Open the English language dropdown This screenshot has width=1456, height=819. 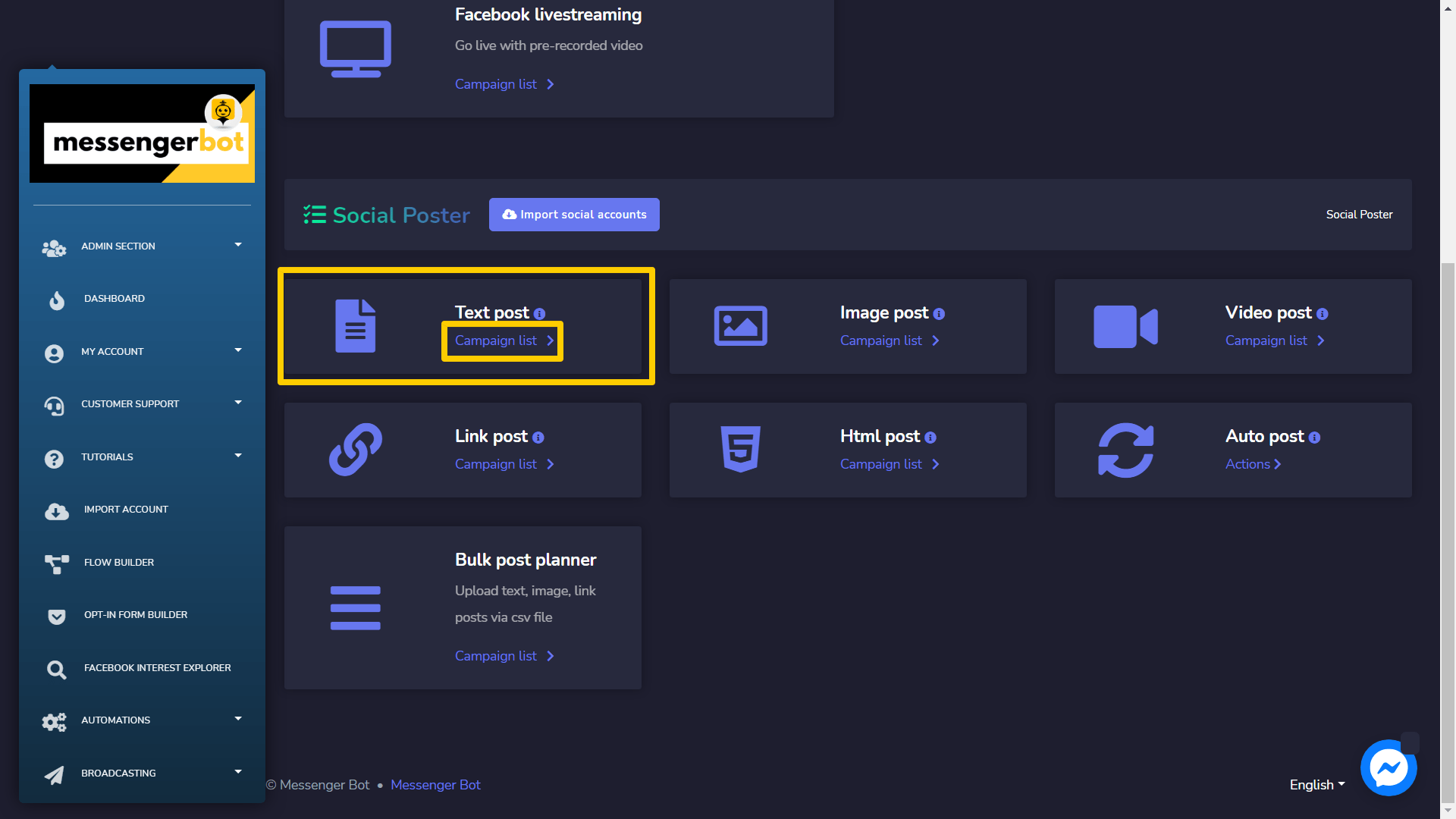(1316, 785)
